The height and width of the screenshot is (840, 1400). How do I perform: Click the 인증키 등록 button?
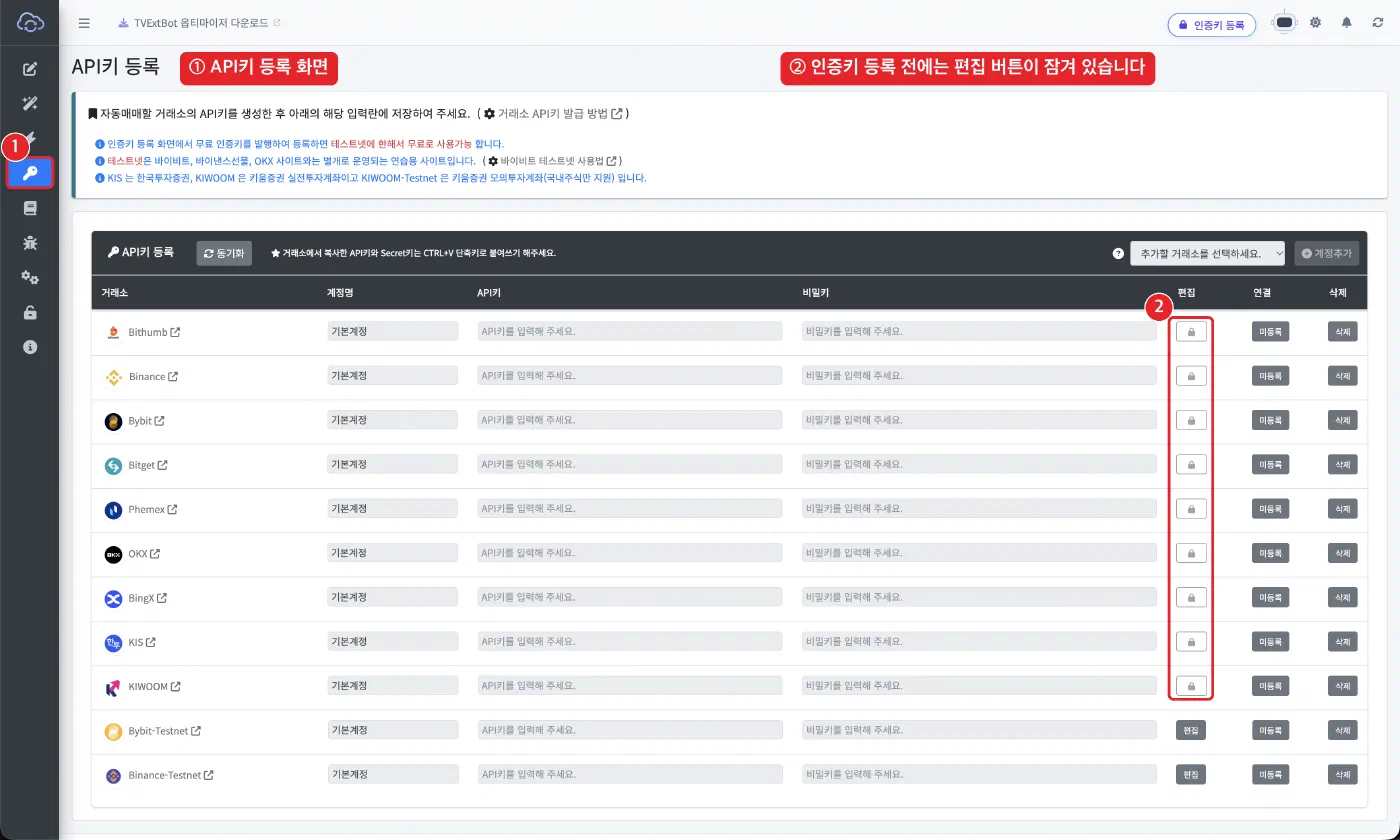[x=1211, y=24]
